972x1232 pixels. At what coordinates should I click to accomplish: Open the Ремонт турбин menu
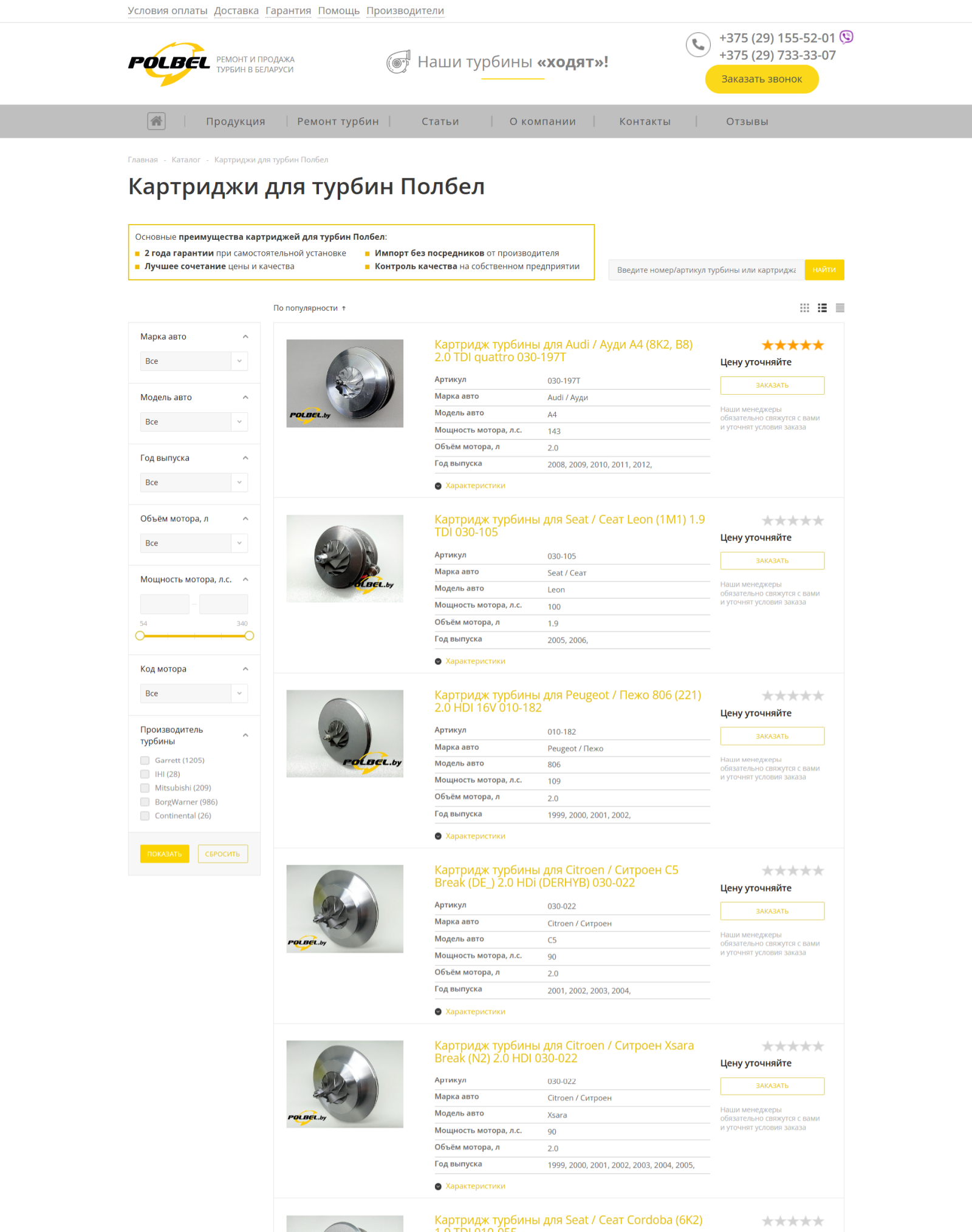pyautogui.click(x=338, y=121)
